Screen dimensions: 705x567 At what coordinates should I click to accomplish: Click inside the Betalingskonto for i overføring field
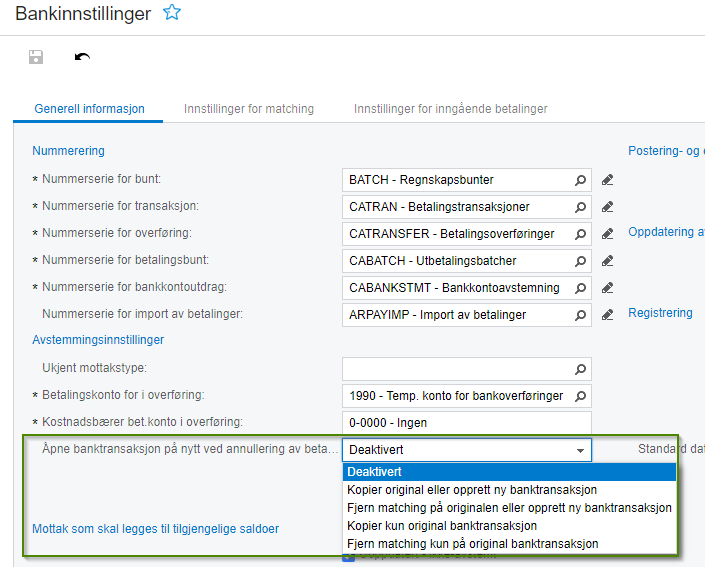click(456, 395)
